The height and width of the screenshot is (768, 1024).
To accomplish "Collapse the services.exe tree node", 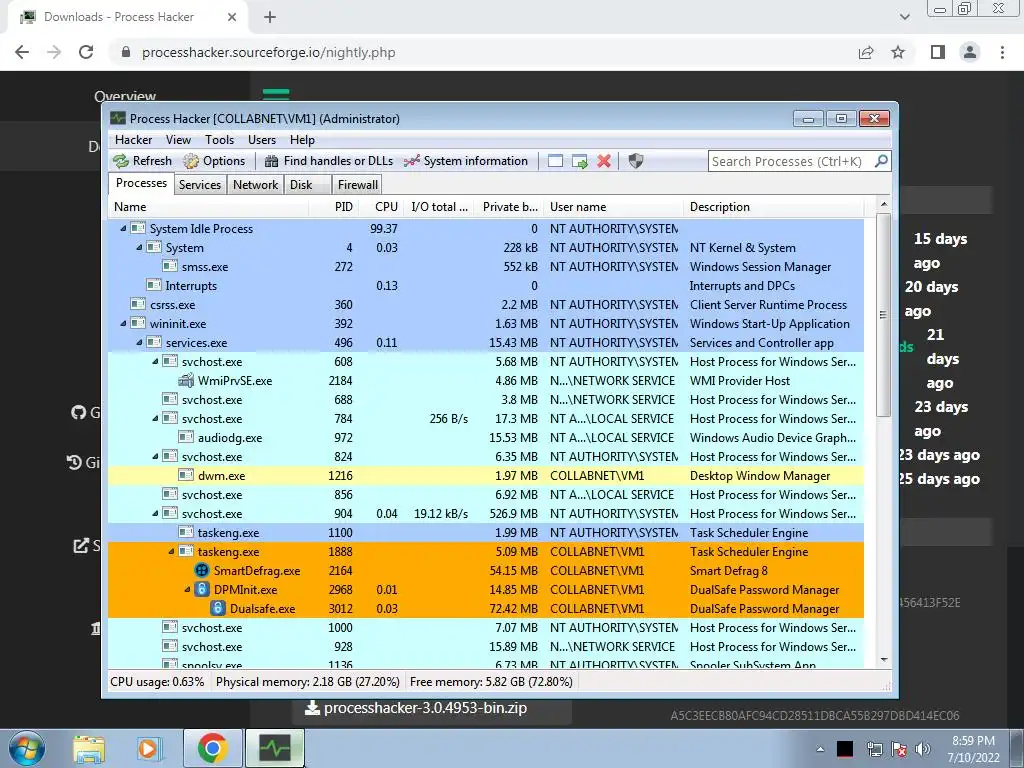I will (x=139, y=342).
